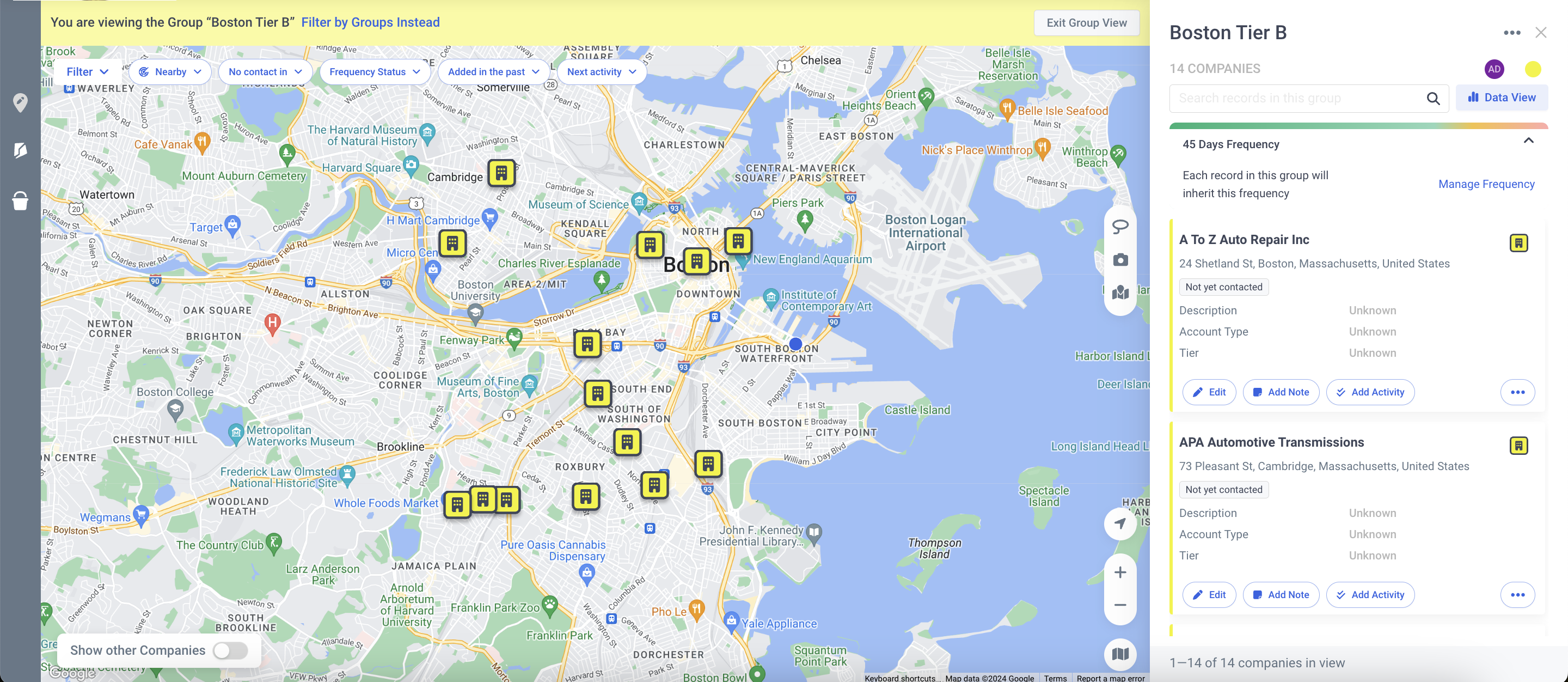Image resolution: width=1568 pixels, height=682 pixels.
Task: Select the company pin at Back Bay
Action: coord(587,345)
